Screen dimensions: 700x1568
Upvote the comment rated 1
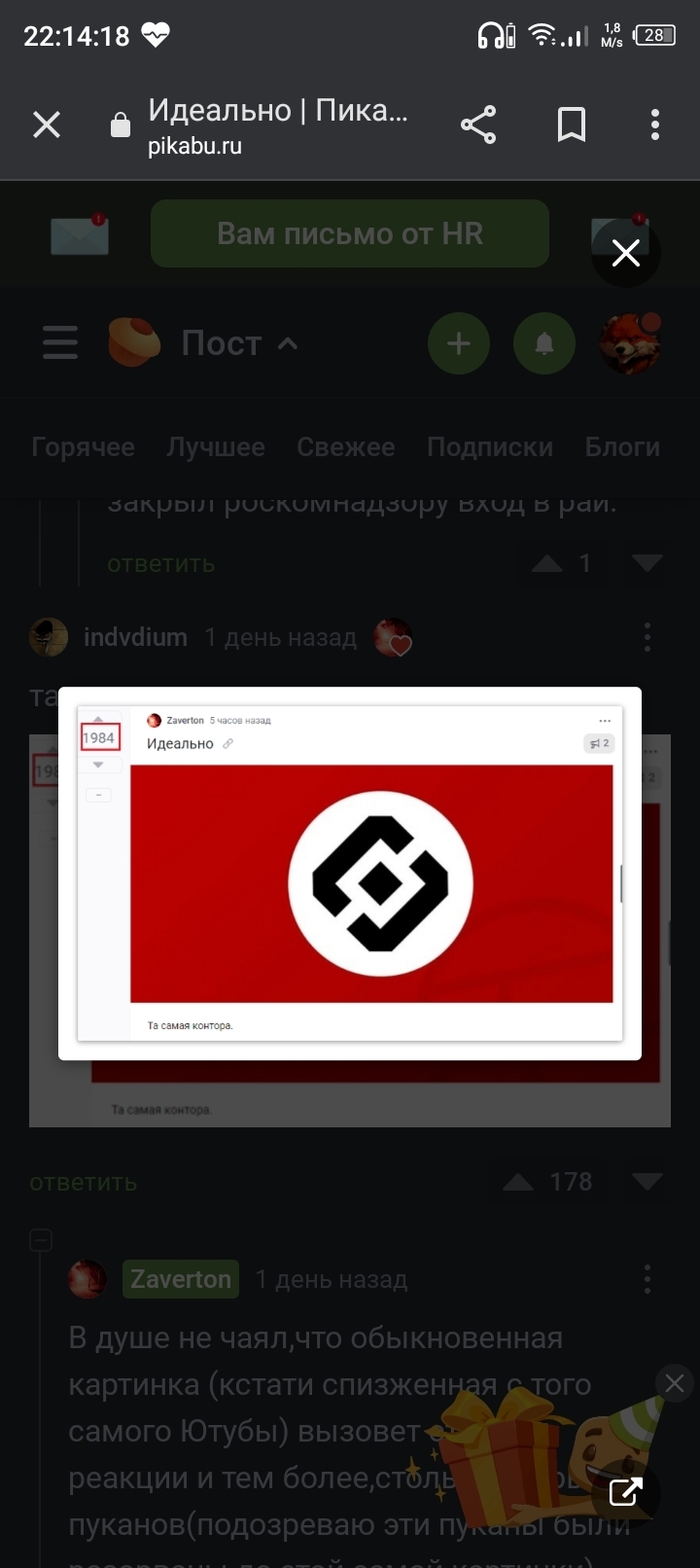click(547, 563)
